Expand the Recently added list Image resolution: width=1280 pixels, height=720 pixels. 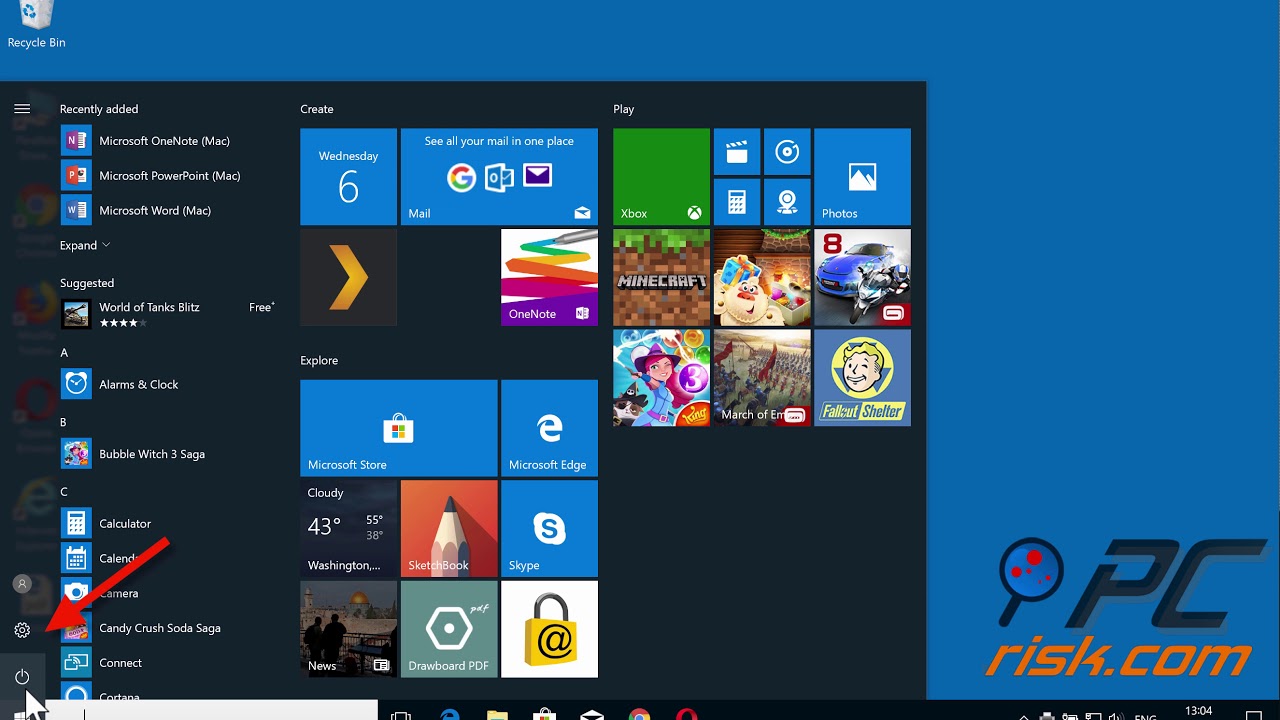(85, 245)
